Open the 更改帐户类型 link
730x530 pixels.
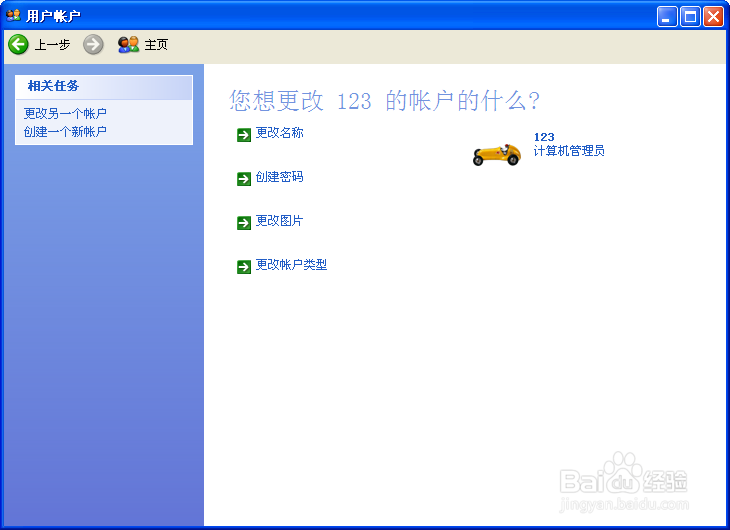pos(291,265)
